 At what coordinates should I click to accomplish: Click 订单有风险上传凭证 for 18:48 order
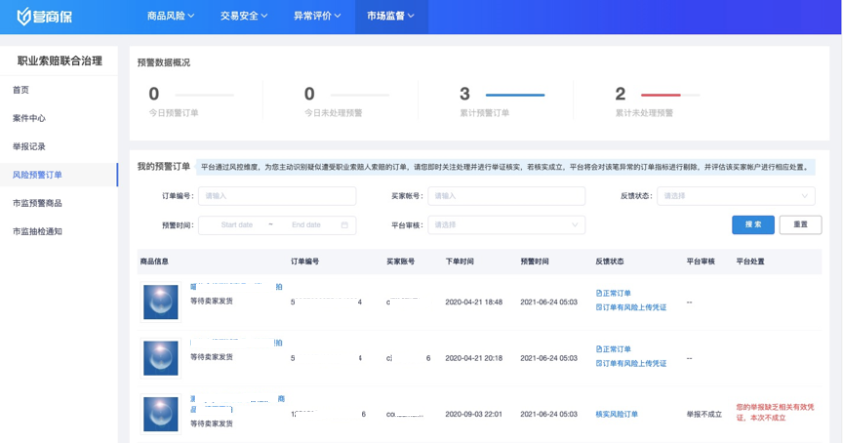(631, 308)
